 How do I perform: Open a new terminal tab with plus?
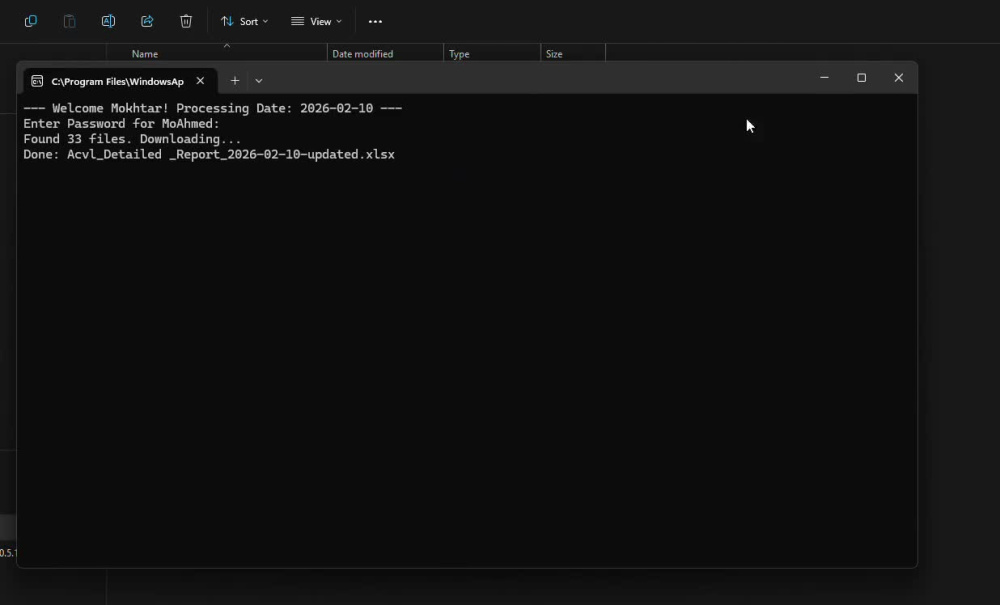235,80
